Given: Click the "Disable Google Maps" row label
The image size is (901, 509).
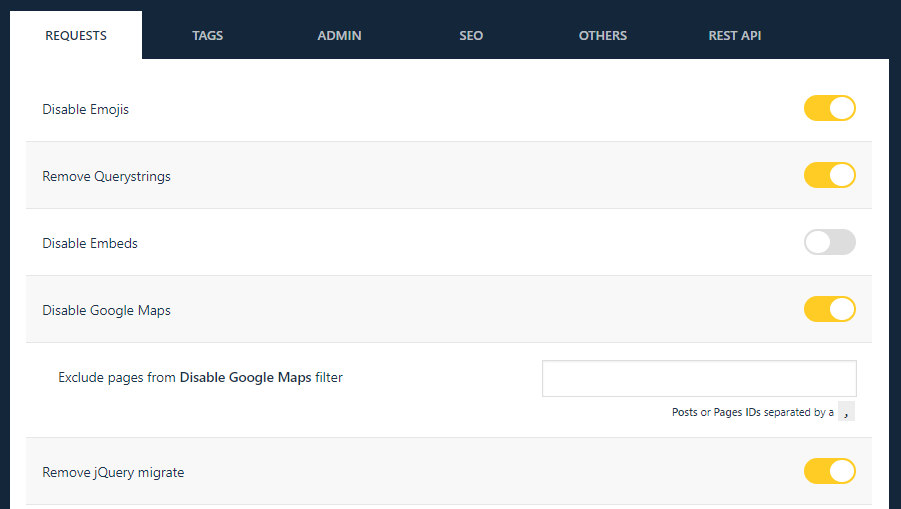Looking at the screenshot, I should pyautogui.click(x=106, y=310).
